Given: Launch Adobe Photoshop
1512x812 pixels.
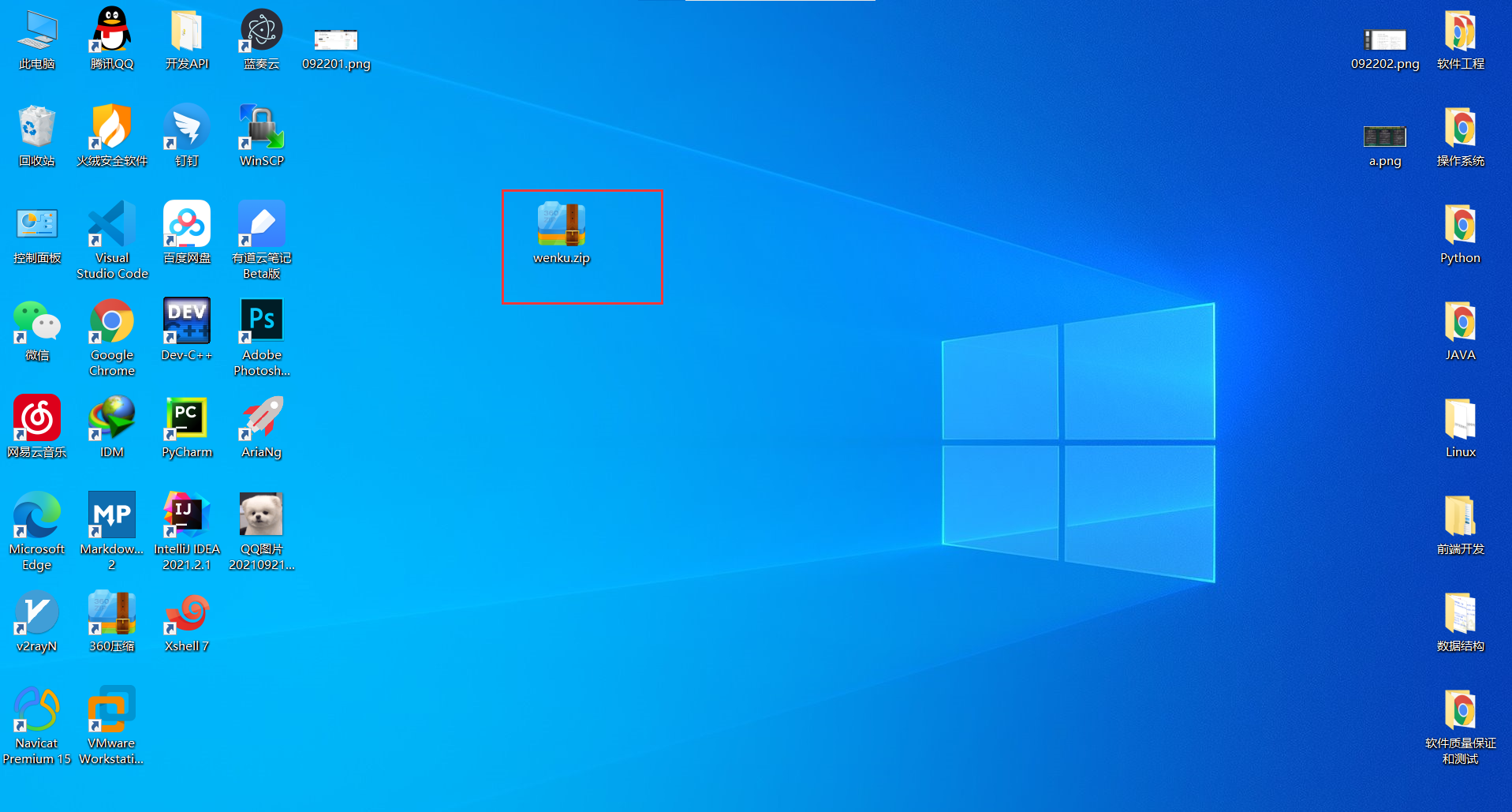Looking at the screenshot, I should [261, 320].
